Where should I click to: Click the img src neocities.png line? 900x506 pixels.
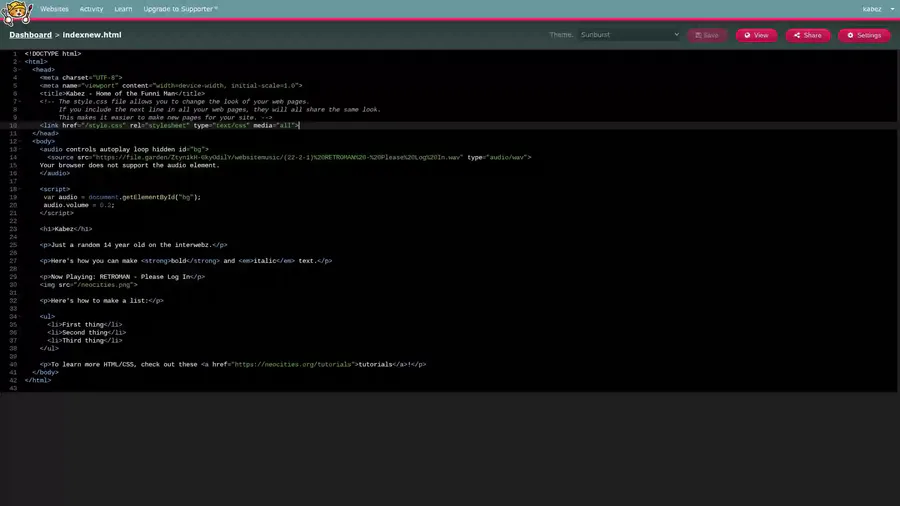click(88, 285)
